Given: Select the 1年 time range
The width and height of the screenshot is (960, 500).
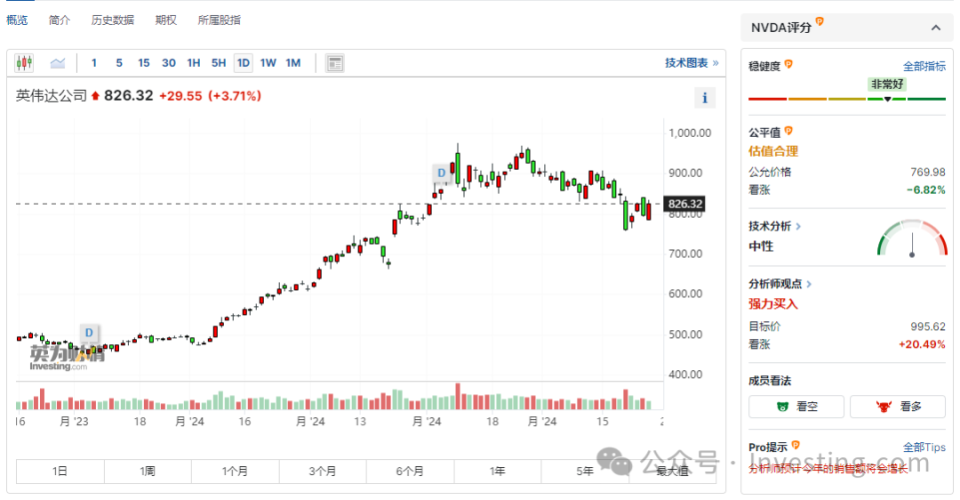Looking at the screenshot, I should coord(498,471).
